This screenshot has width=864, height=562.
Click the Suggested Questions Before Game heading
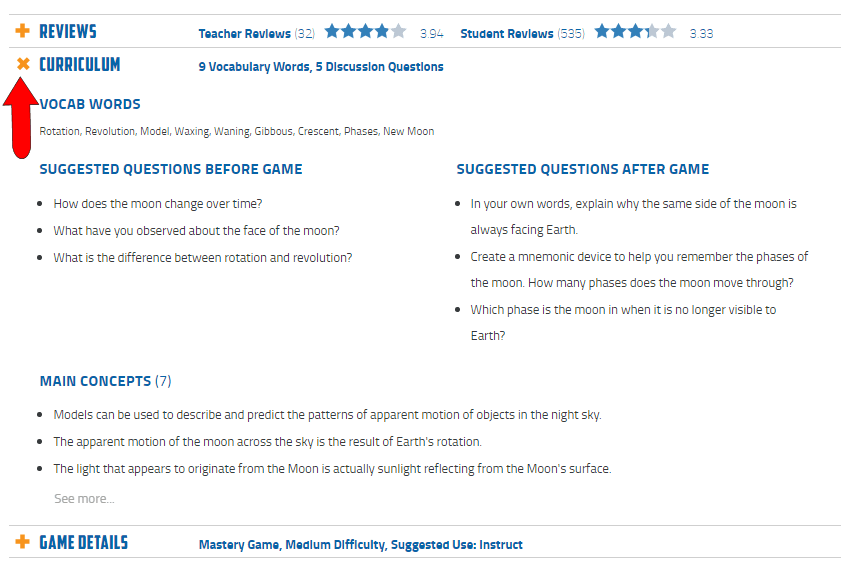tap(171, 169)
